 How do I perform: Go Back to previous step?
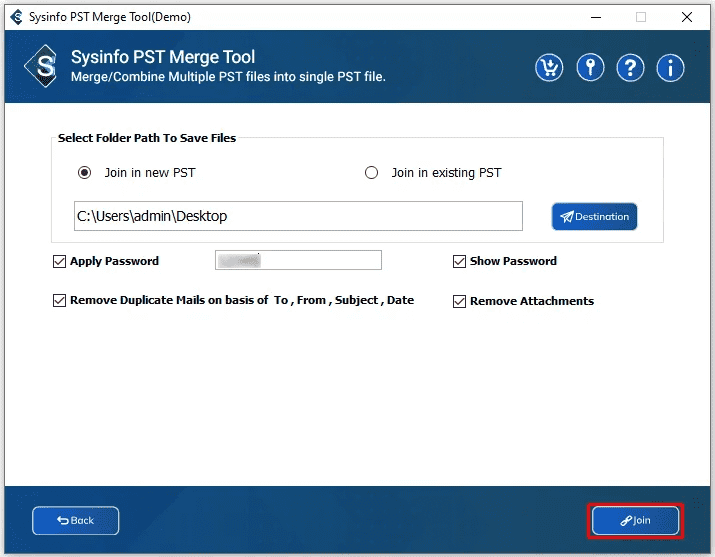tap(76, 521)
